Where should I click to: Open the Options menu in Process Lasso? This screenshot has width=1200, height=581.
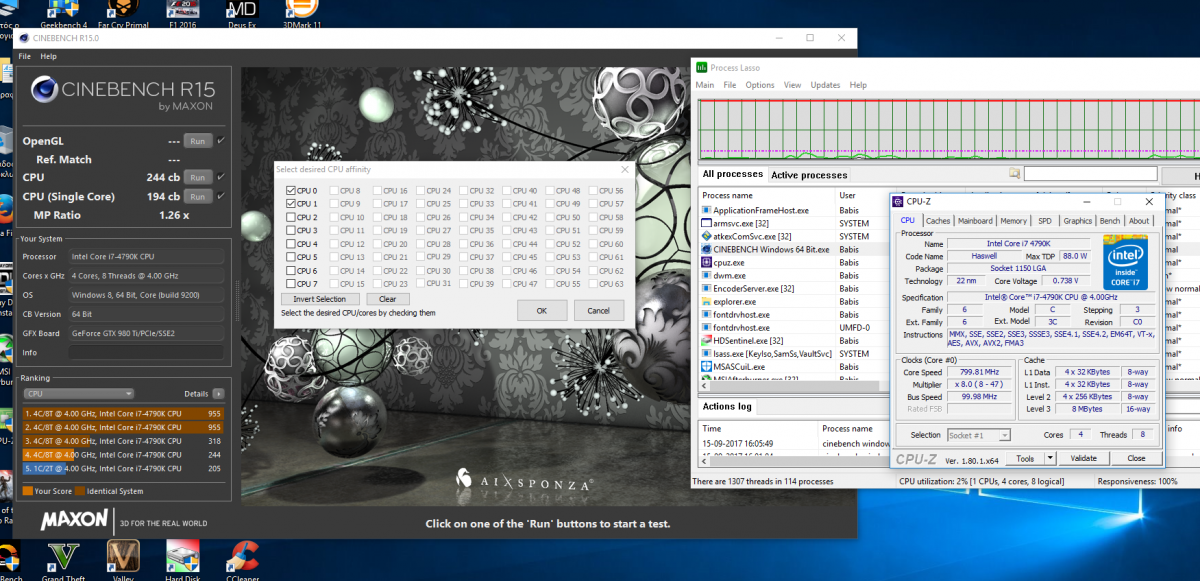[x=760, y=85]
